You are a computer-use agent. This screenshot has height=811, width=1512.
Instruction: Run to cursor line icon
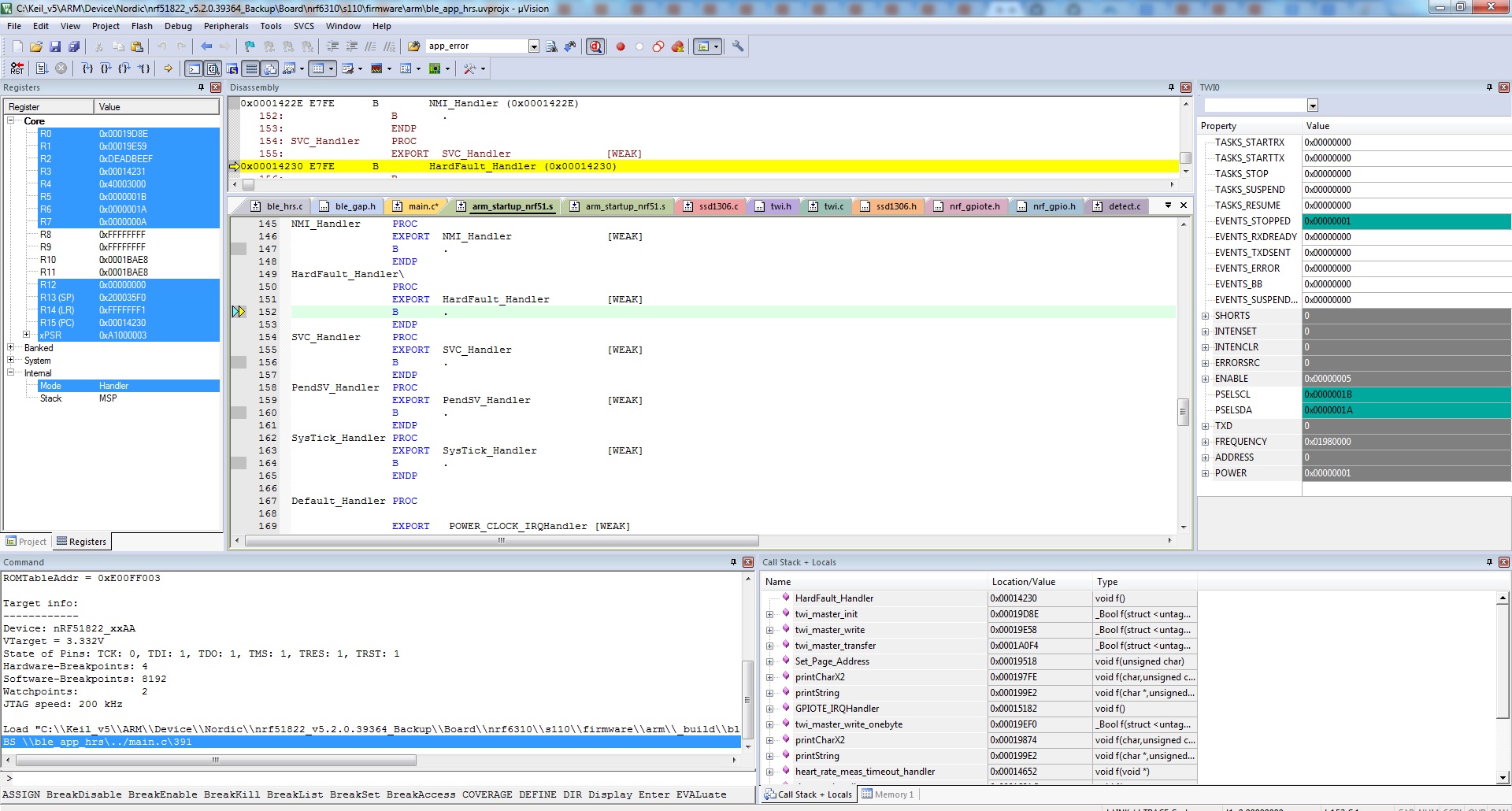pos(144,69)
